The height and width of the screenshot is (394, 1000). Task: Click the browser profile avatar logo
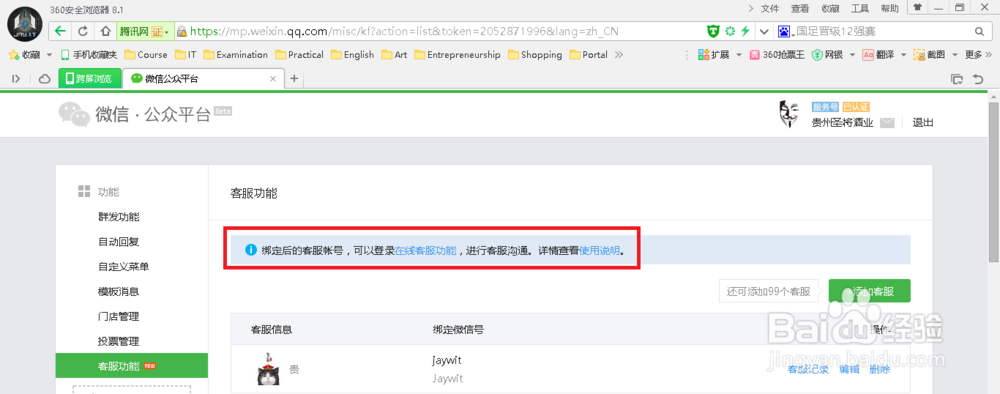(25, 25)
